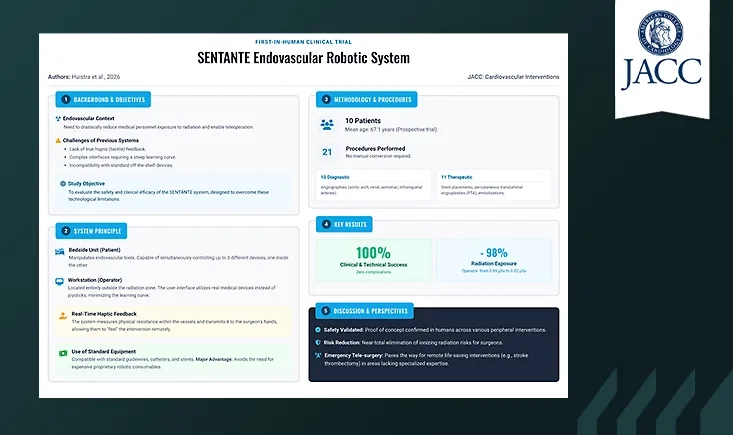Click the bedside unit bed icon
This screenshot has height=435, width=733.
tap(60, 252)
